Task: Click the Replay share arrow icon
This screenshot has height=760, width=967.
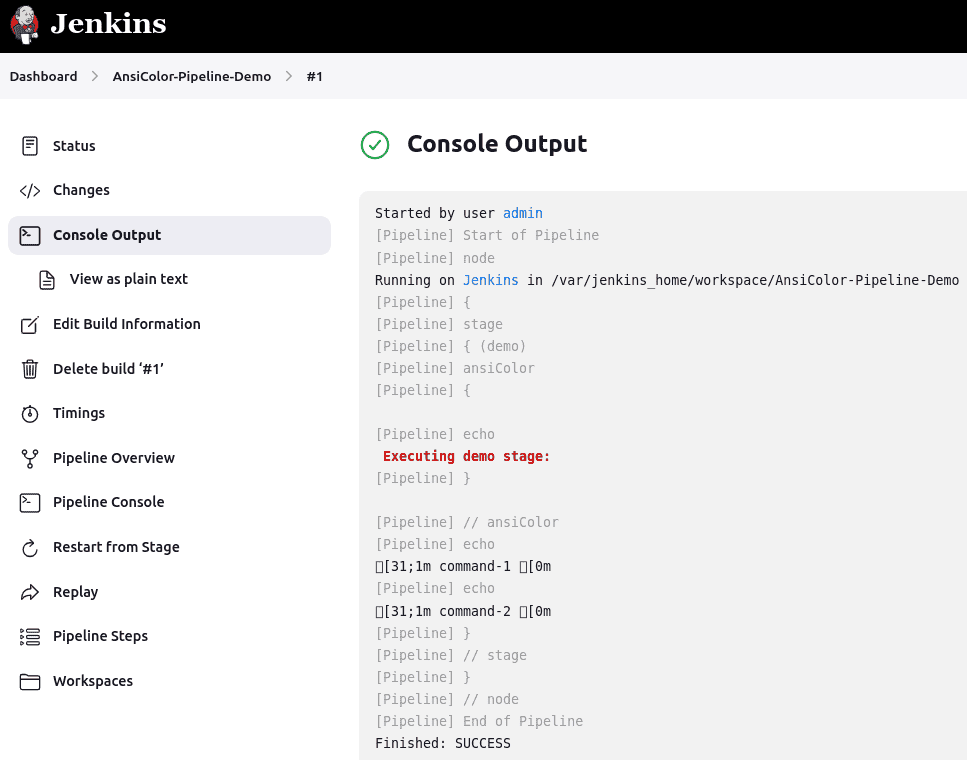Action: pos(30,592)
